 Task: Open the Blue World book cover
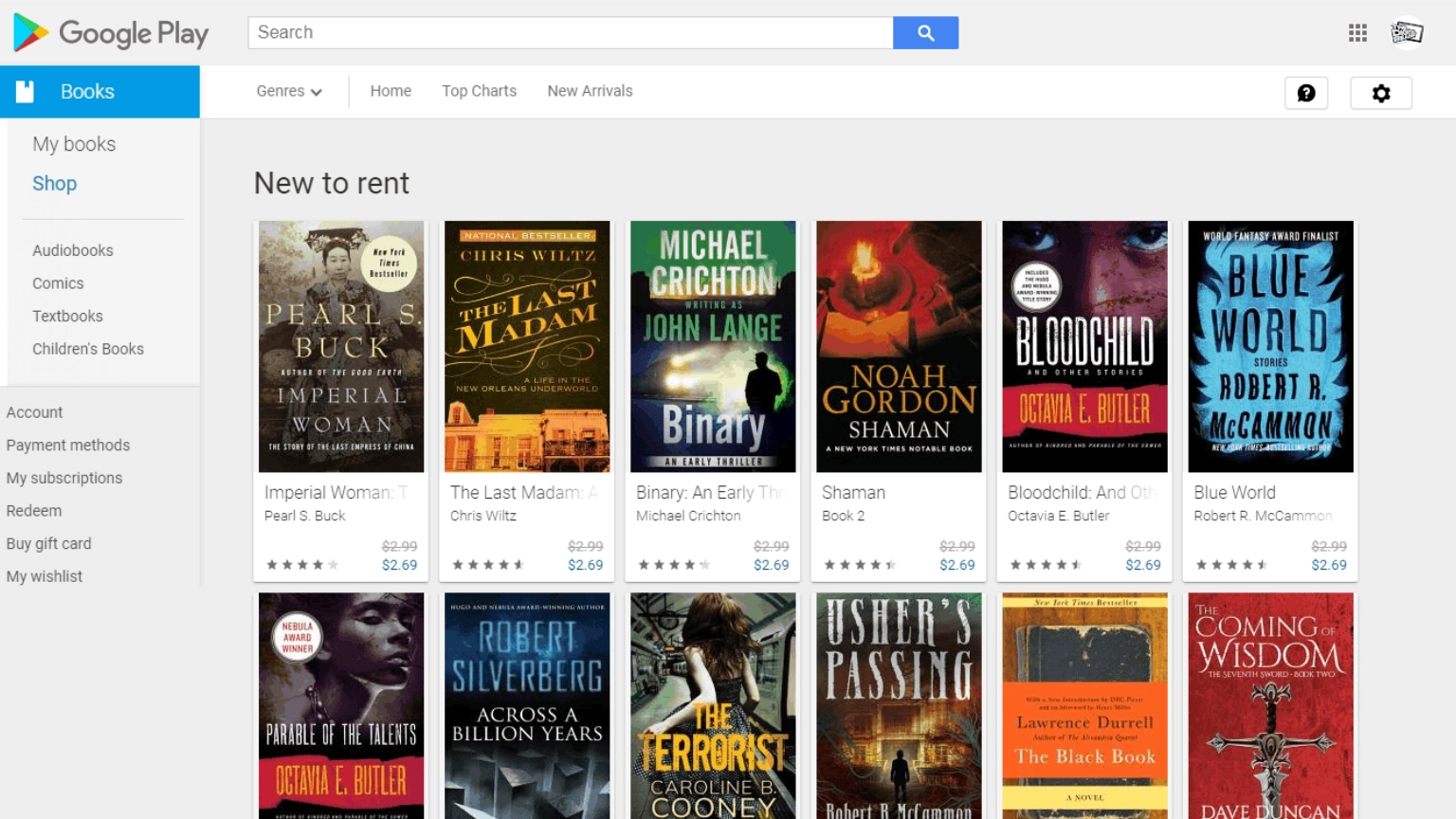[x=1270, y=347]
